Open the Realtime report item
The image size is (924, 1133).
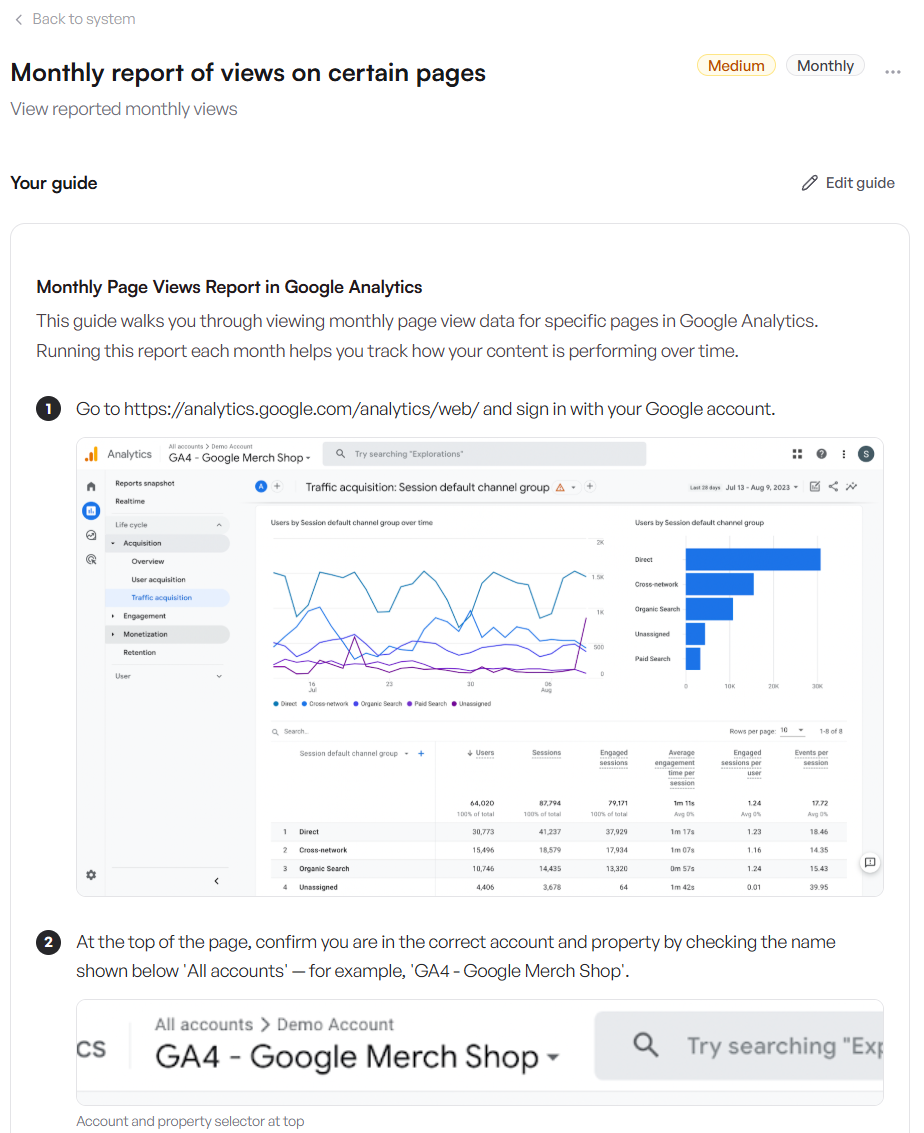[x=130, y=501]
